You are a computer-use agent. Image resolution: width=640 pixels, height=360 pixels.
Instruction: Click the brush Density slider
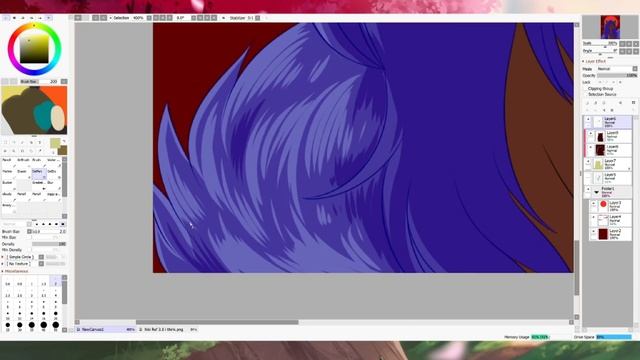49,244
